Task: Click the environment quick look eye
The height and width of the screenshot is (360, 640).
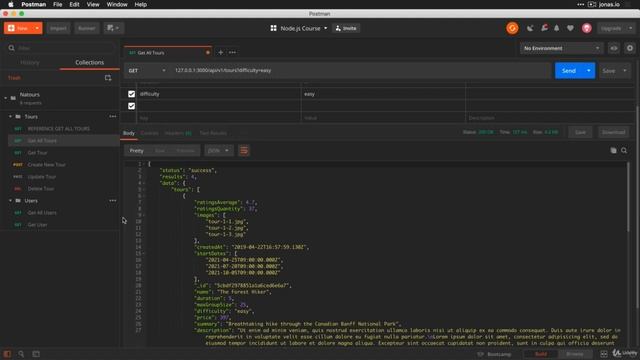Action: (x=613, y=48)
